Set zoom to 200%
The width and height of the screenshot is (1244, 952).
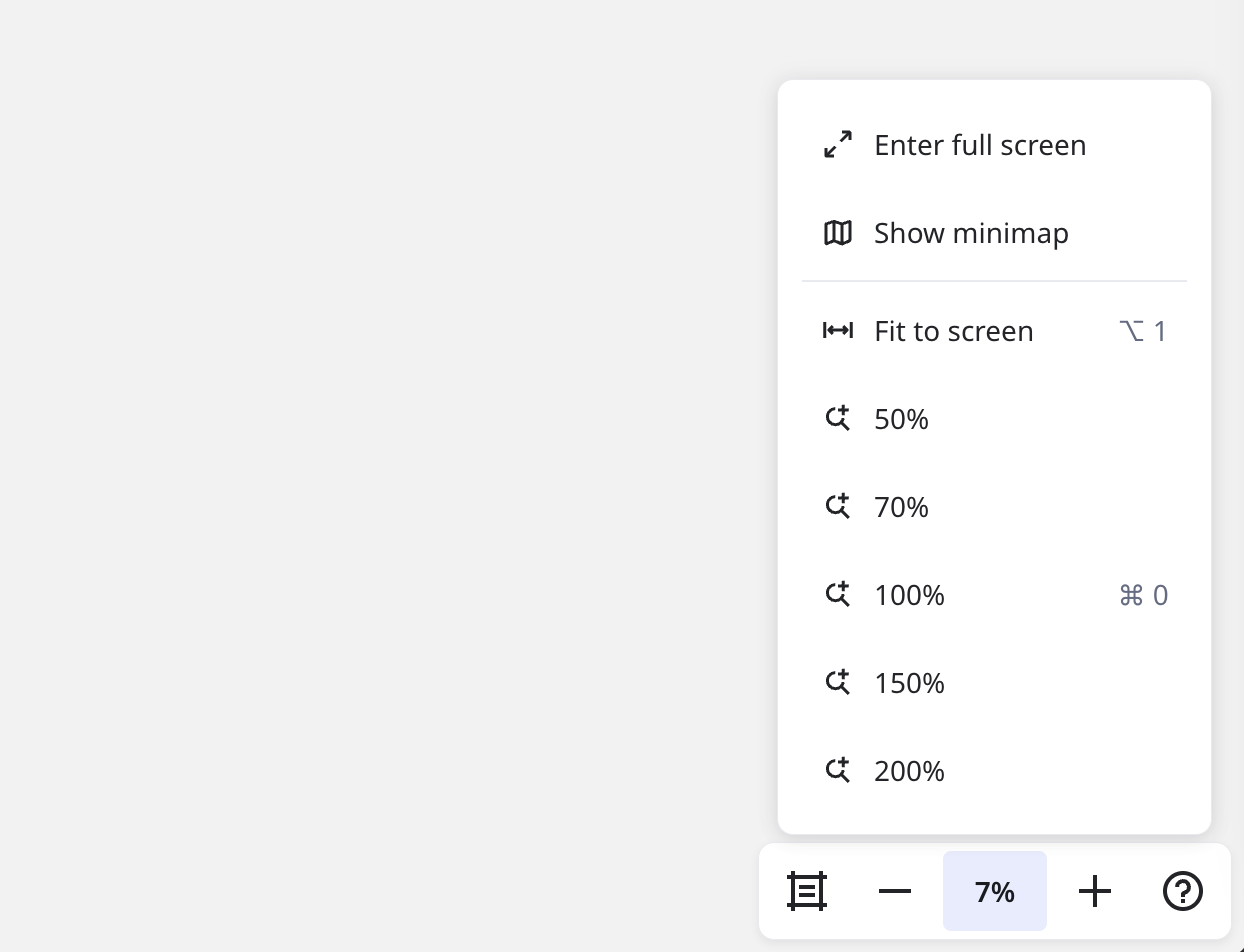tap(909, 771)
